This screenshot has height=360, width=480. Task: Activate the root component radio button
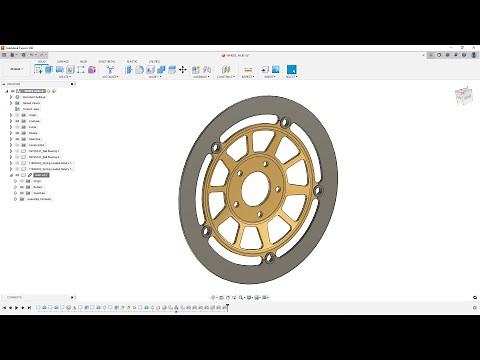point(54,91)
